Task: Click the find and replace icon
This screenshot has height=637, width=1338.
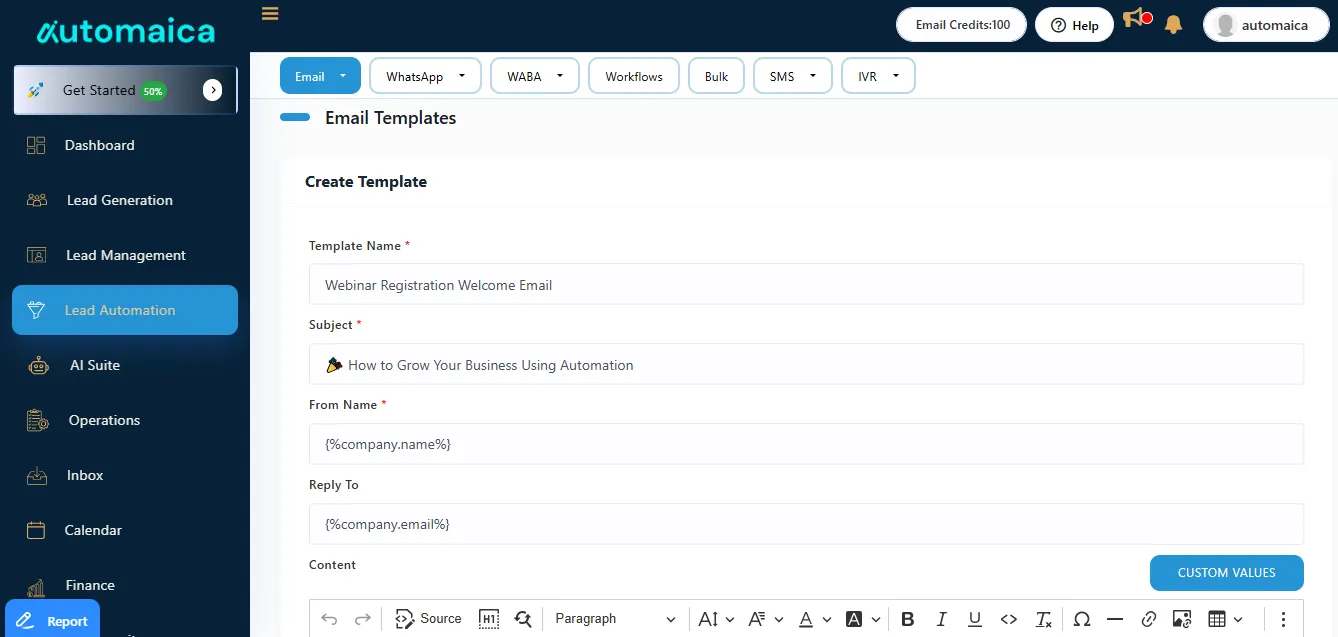Action: 523,619
